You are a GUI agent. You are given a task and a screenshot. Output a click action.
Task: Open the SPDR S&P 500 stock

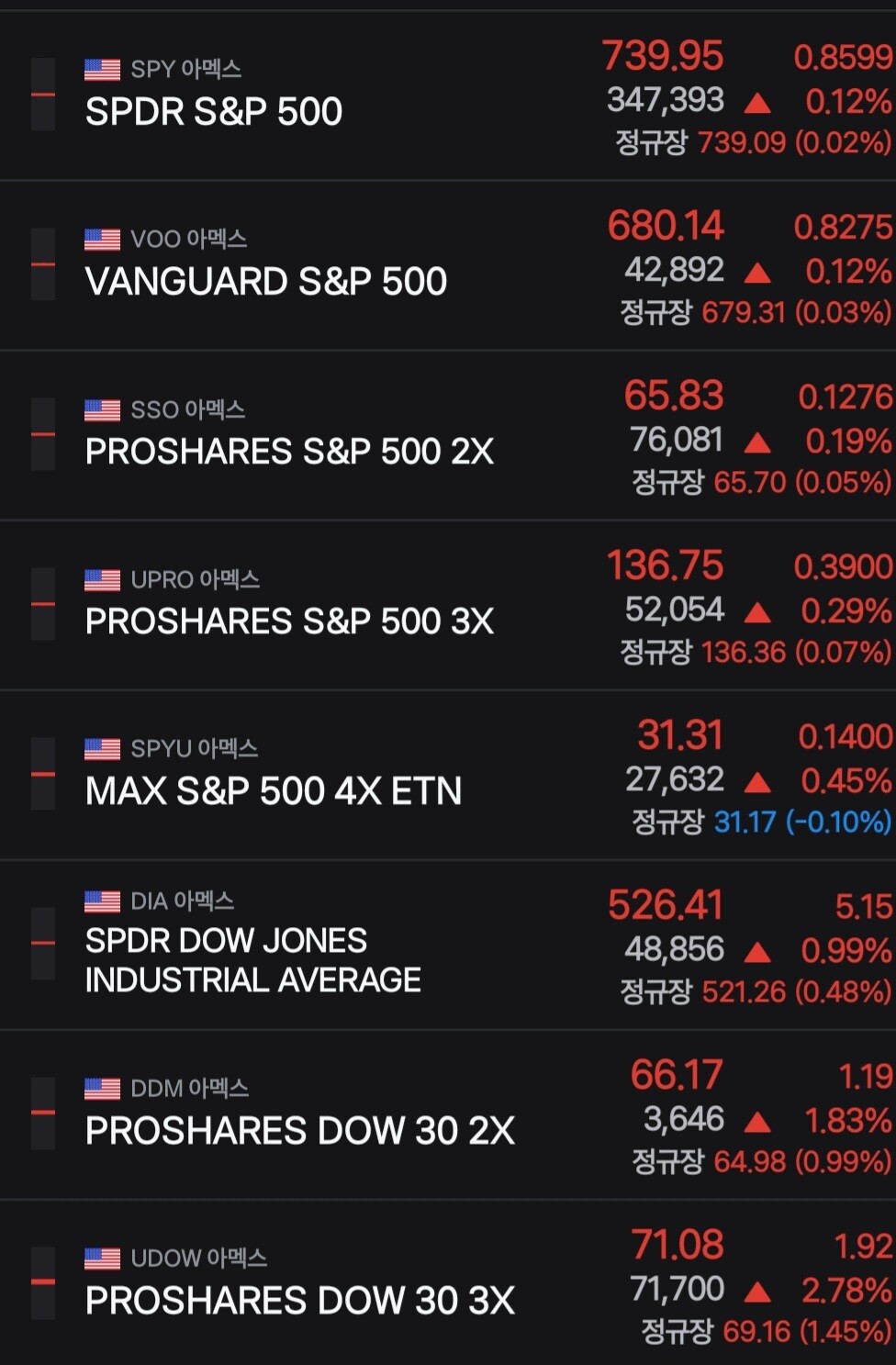coord(214,112)
